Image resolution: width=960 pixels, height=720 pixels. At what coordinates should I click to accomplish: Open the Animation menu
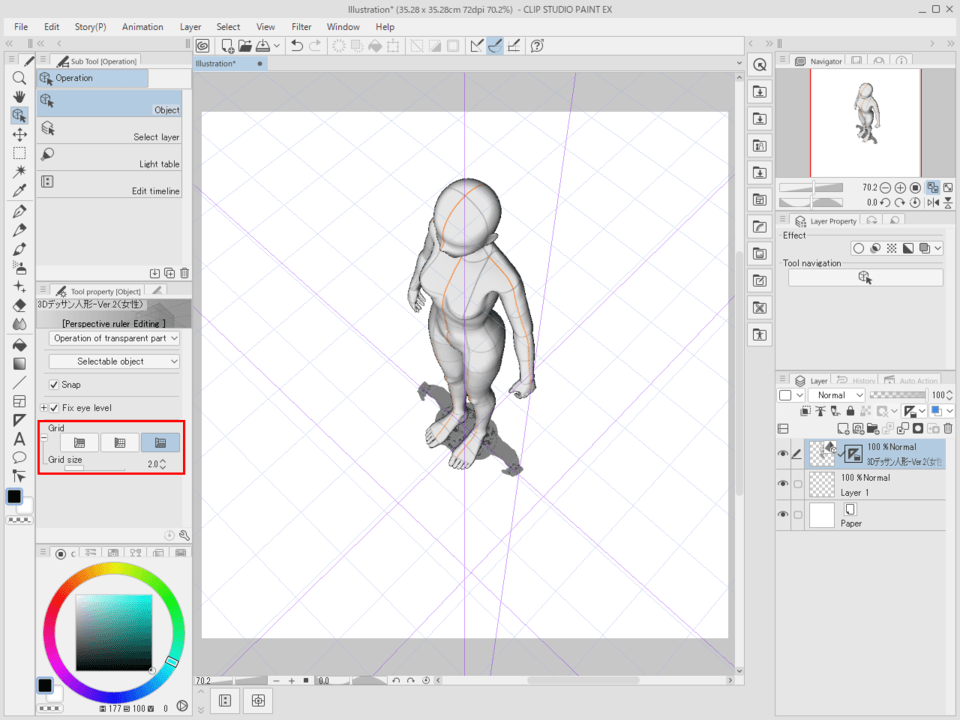coord(142,26)
